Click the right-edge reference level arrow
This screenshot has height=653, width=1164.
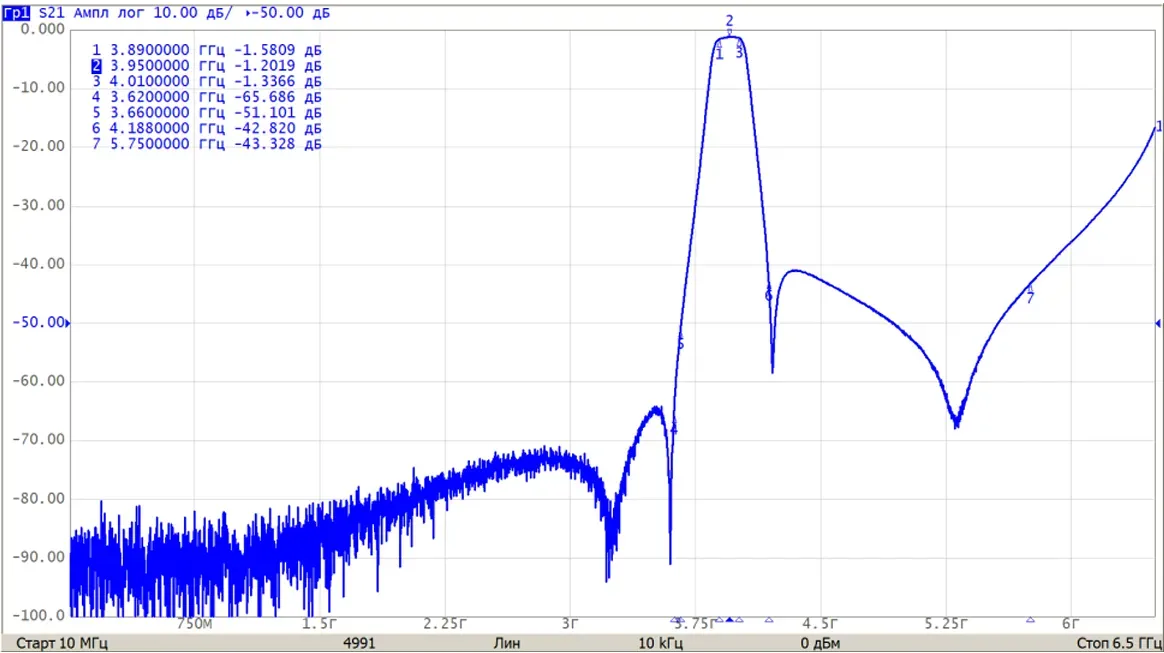pyautogui.click(x=1157, y=323)
